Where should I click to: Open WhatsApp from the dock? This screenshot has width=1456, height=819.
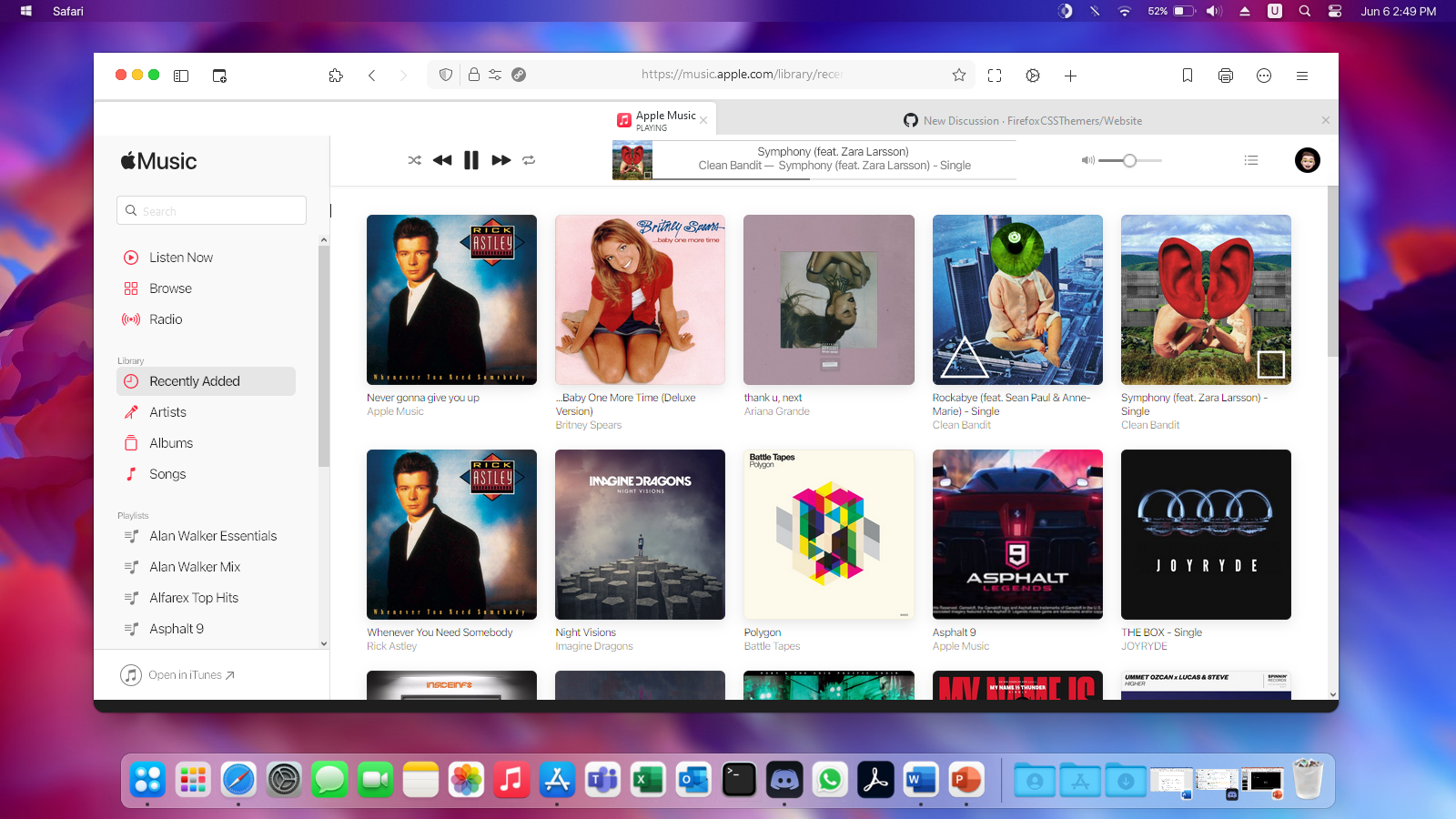click(830, 780)
